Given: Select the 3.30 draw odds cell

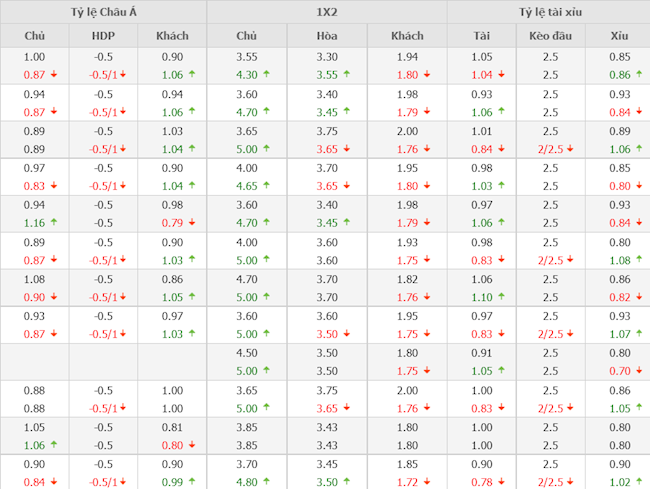Looking at the screenshot, I should [326, 56].
